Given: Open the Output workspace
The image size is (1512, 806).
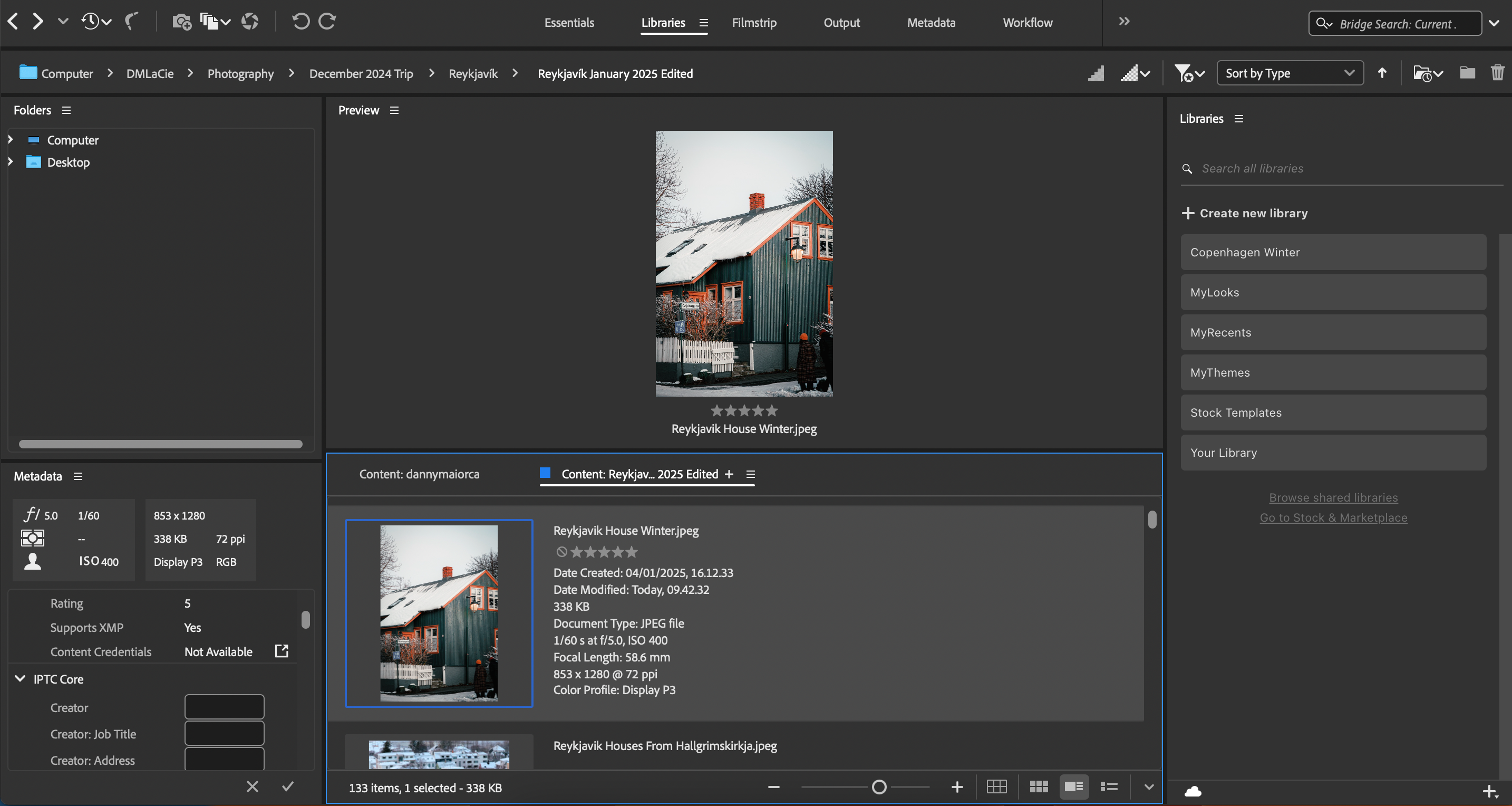Looking at the screenshot, I should point(842,23).
